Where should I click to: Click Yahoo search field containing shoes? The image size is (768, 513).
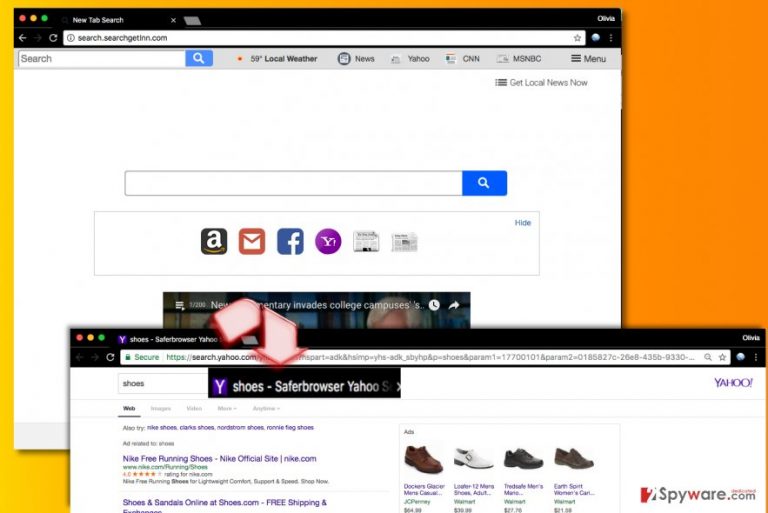click(163, 384)
